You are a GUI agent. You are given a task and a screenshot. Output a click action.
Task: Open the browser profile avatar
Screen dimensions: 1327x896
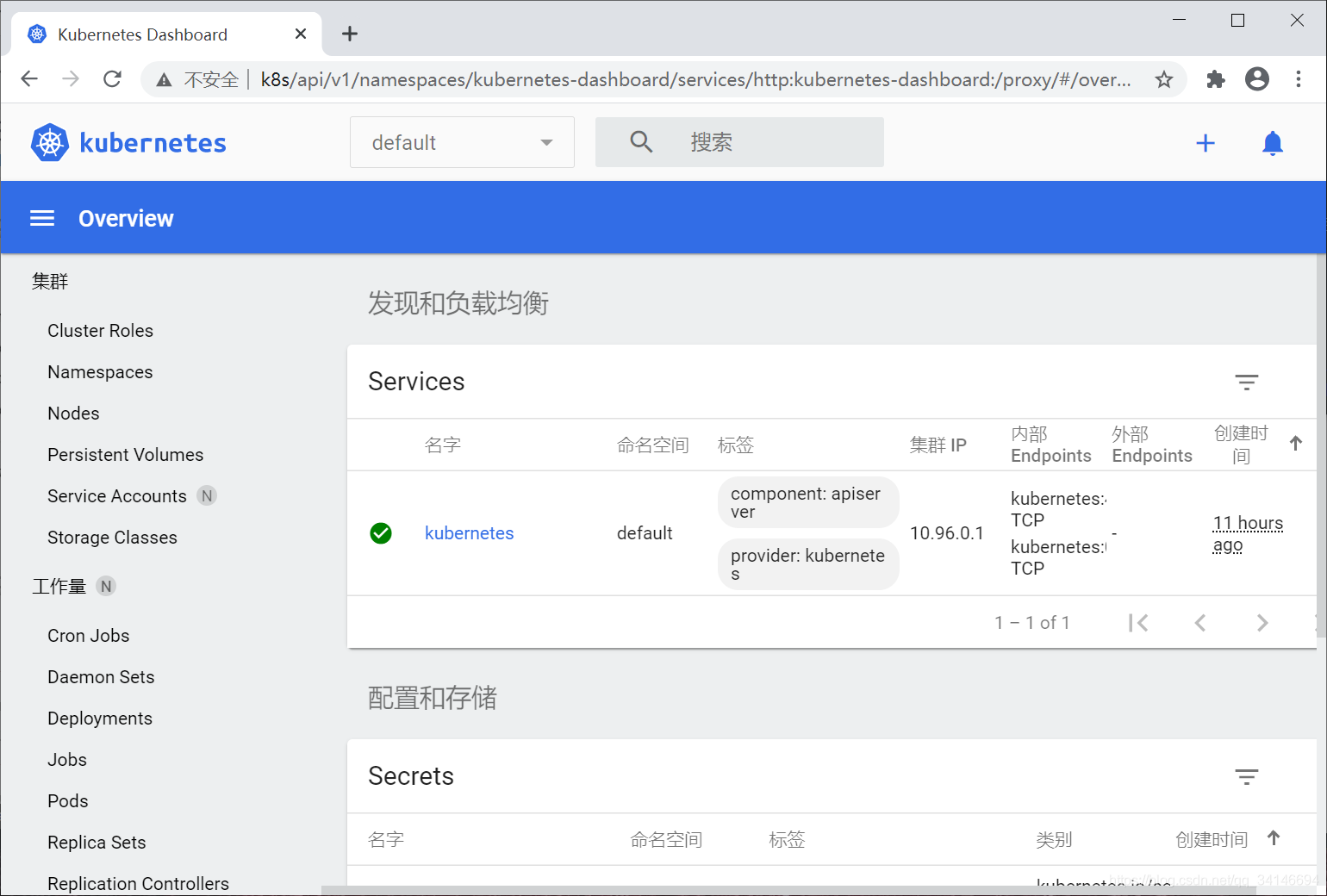tap(1257, 79)
